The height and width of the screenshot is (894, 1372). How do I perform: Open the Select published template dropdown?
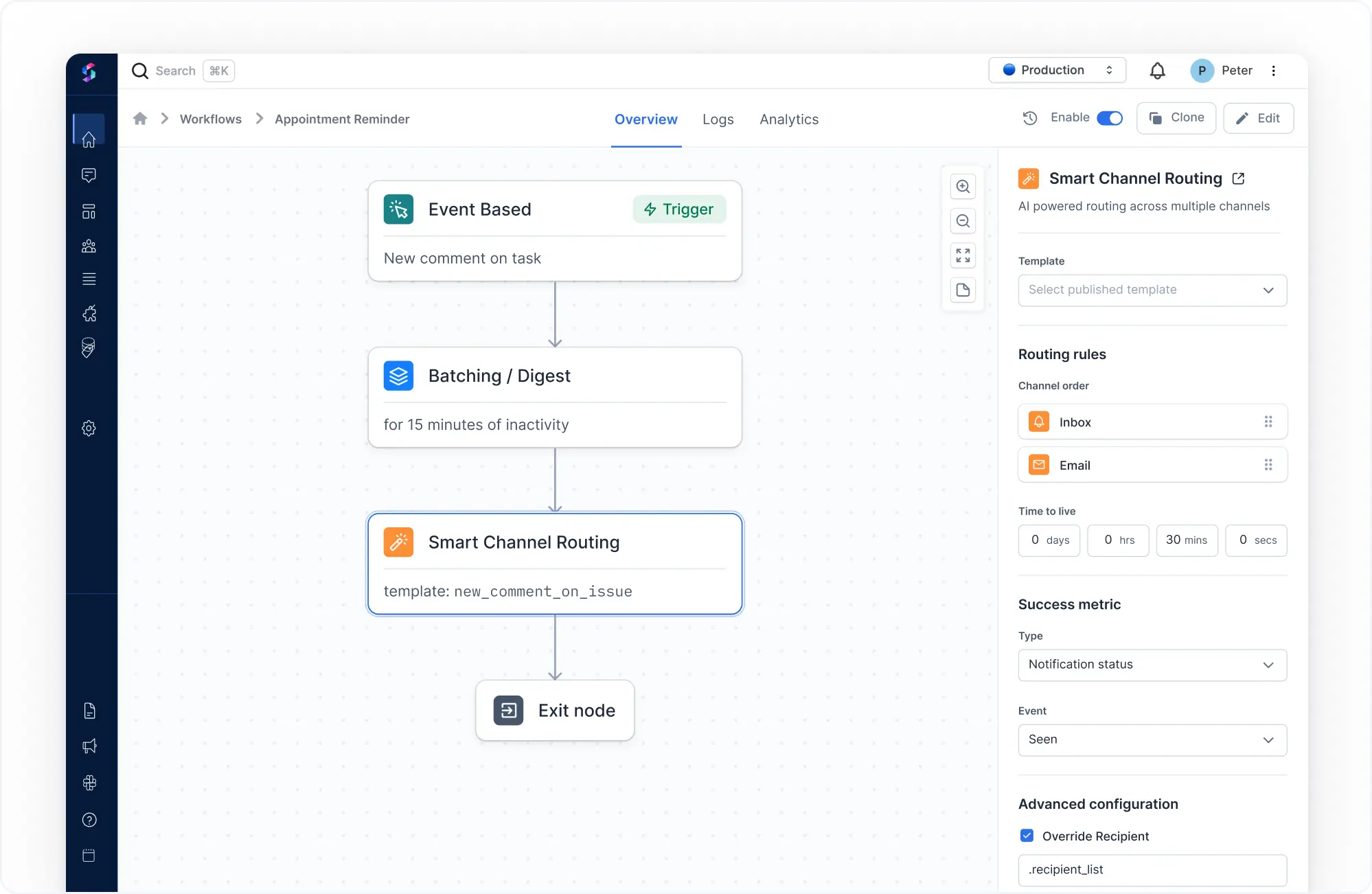tap(1152, 290)
